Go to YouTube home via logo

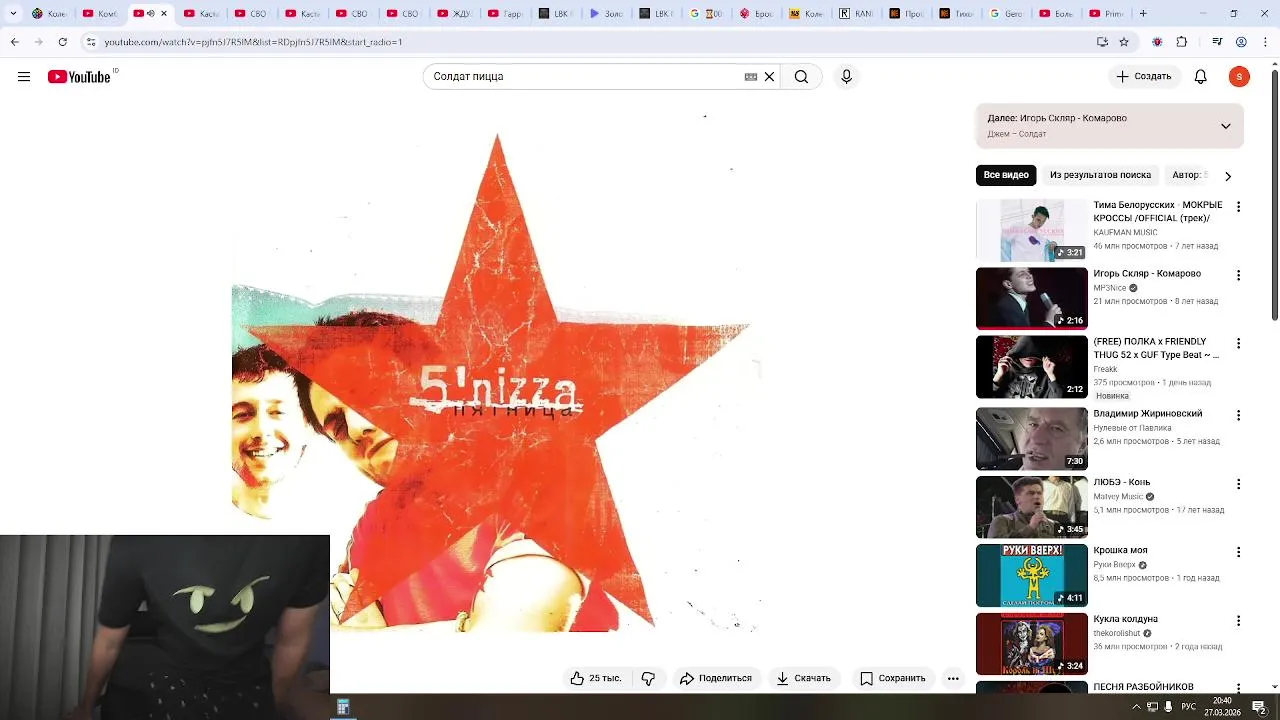coord(79,77)
